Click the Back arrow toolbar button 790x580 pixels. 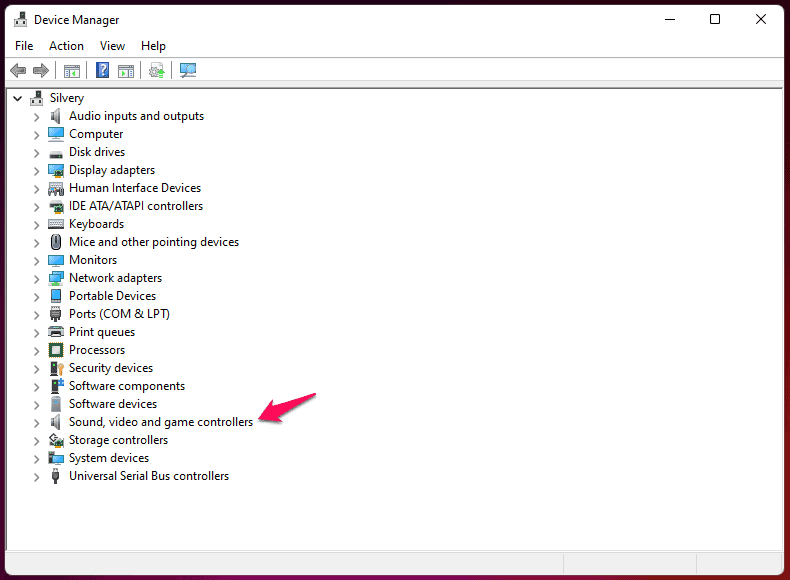click(18, 70)
